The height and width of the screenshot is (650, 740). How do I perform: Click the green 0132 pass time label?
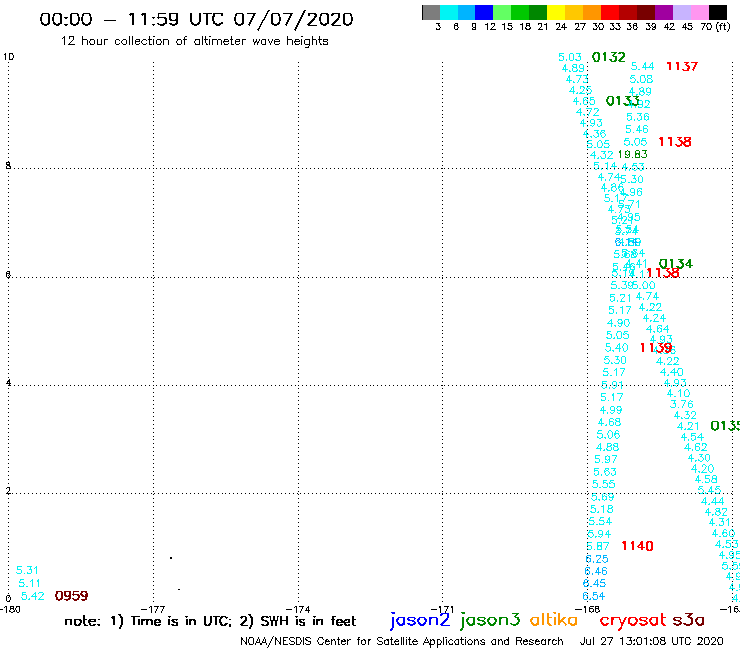pyautogui.click(x=608, y=57)
